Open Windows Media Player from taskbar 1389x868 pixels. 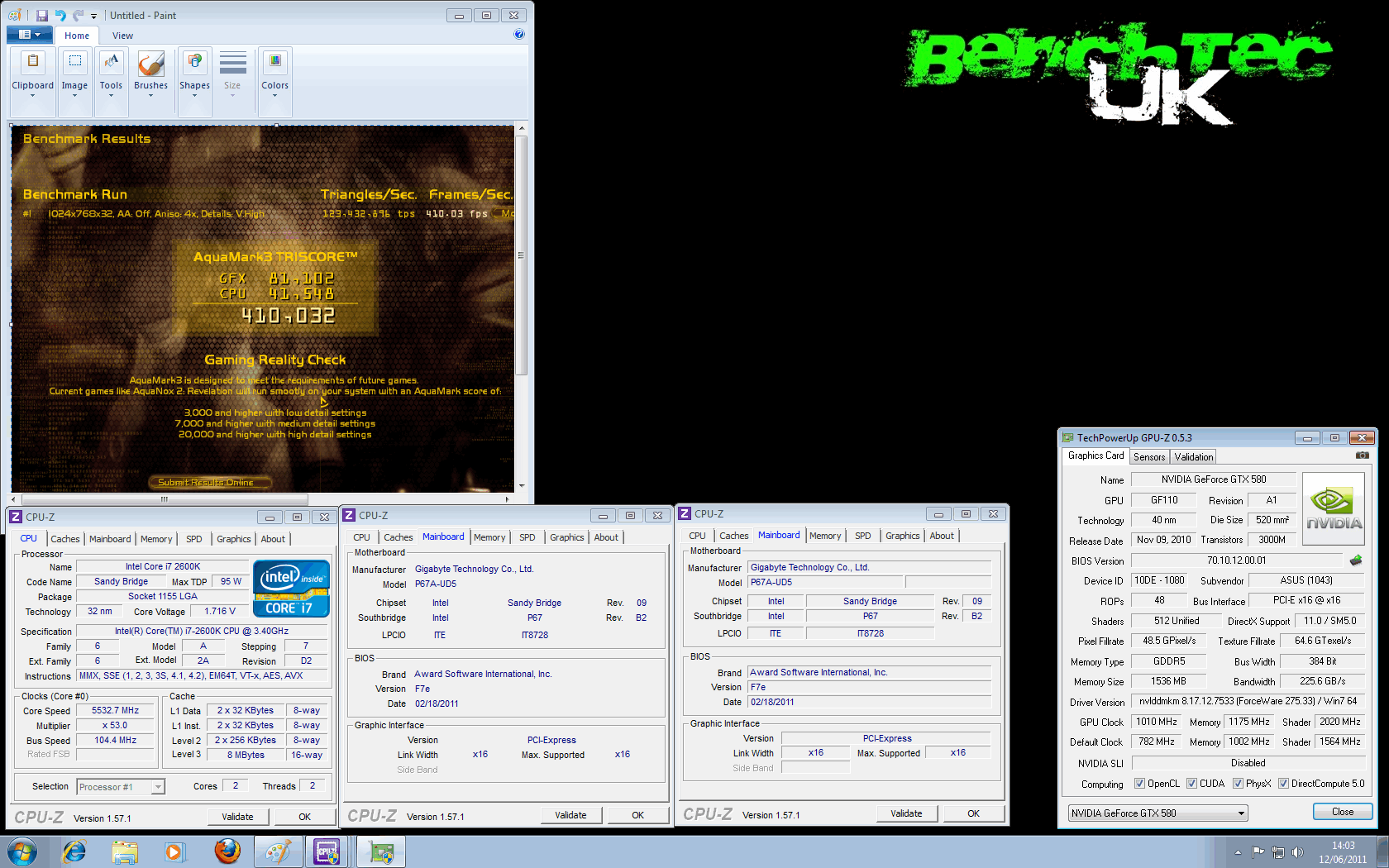[174, 851]
